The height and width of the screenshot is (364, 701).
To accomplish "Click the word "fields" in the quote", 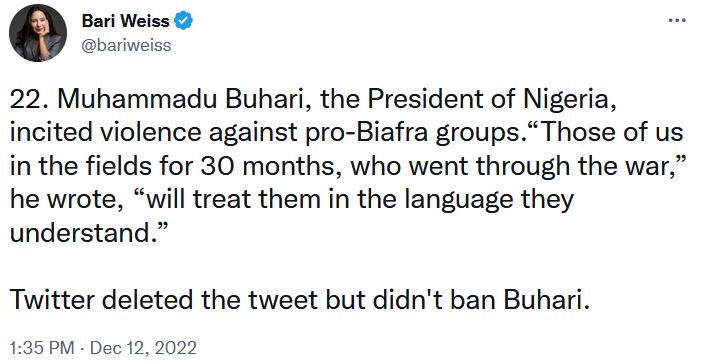I will pos(118,166).
